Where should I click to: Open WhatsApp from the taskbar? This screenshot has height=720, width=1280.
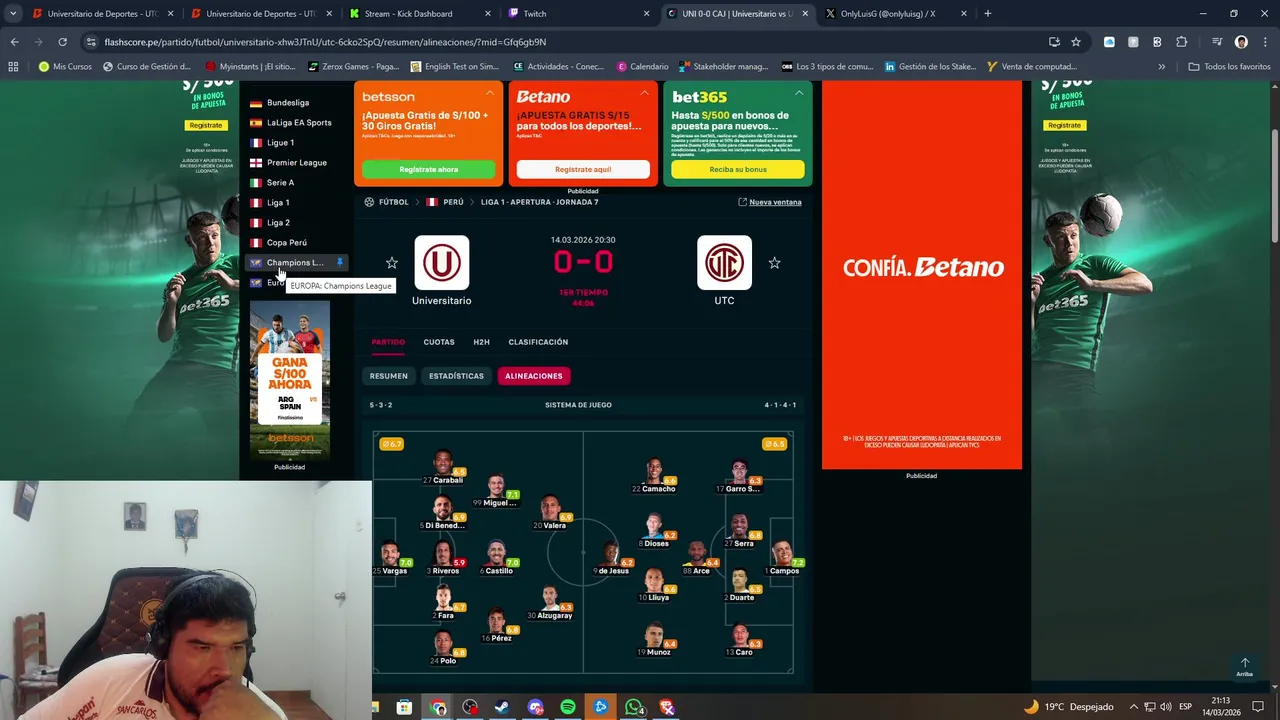click(x=634, y=707)
